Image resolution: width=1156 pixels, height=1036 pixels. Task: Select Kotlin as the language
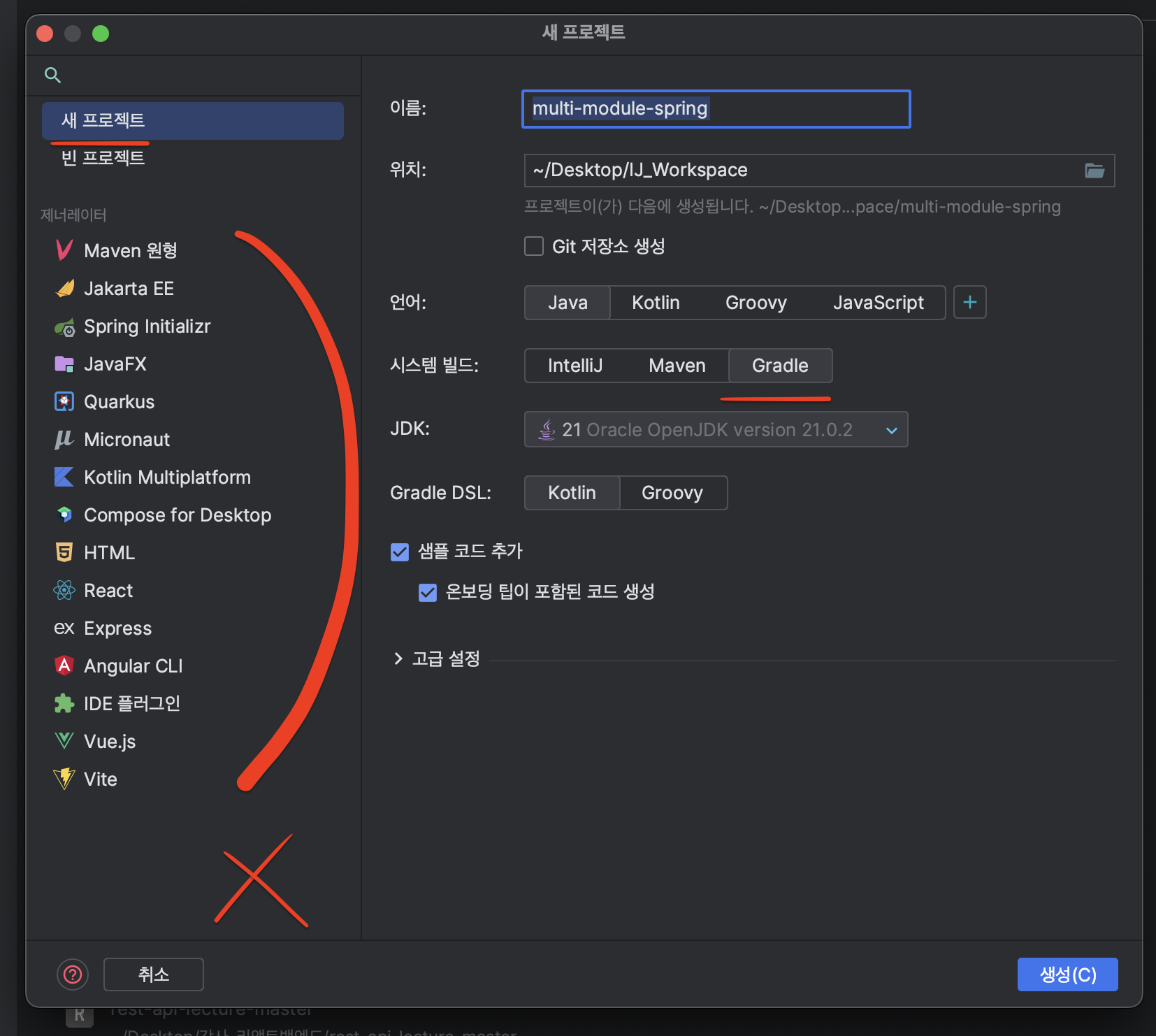tap(656, 303)
